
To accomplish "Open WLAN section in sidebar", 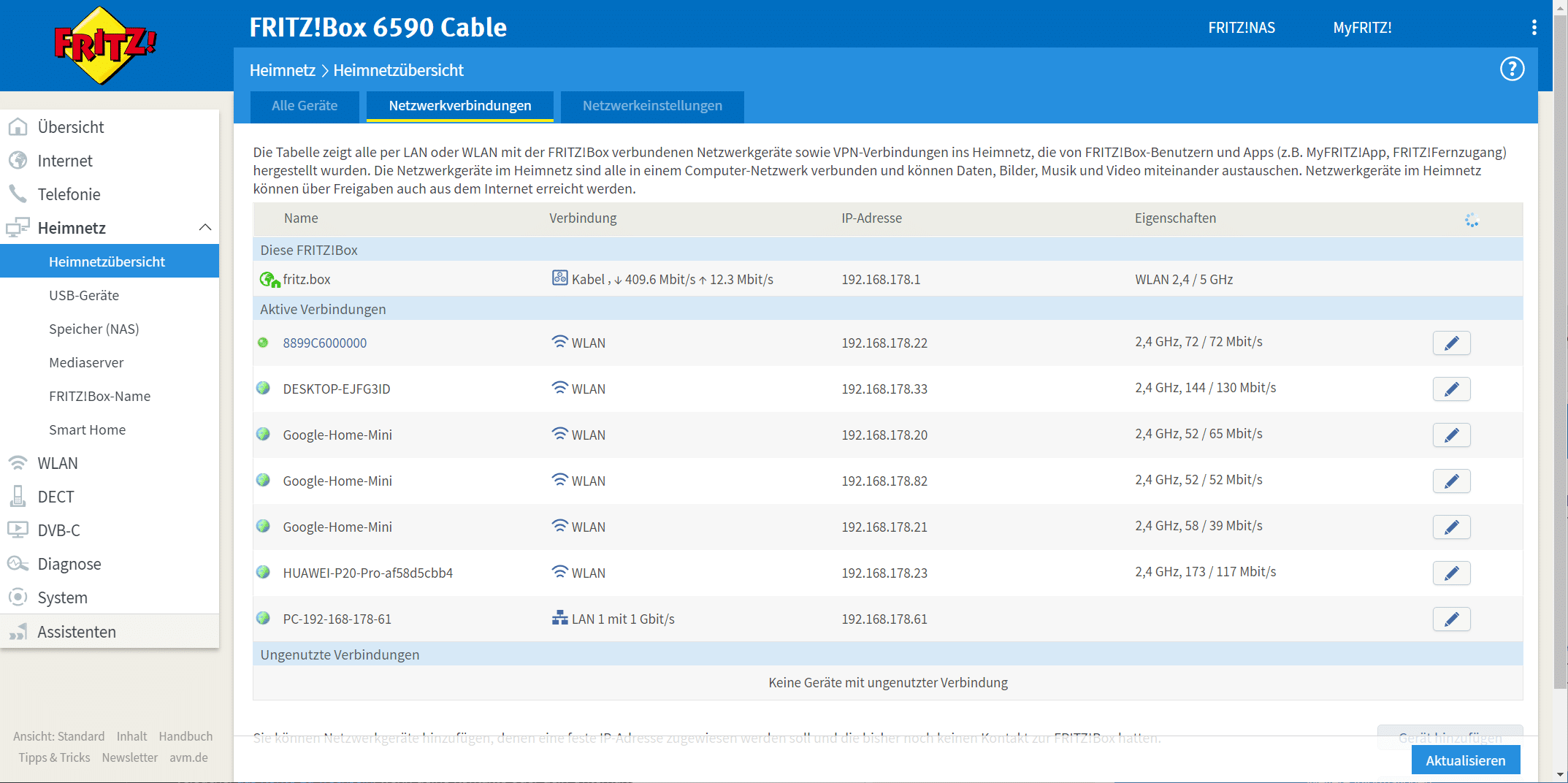I will point(58,463).
